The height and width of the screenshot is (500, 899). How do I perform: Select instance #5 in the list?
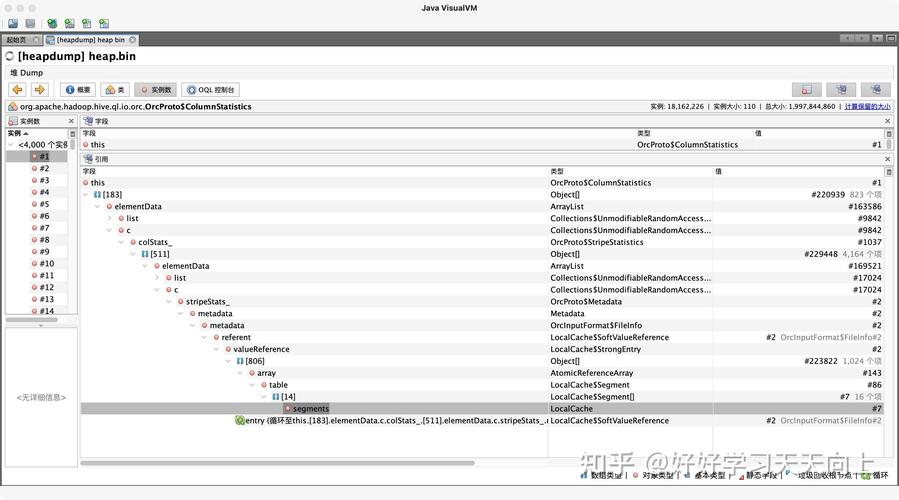(x=44, y=204)
